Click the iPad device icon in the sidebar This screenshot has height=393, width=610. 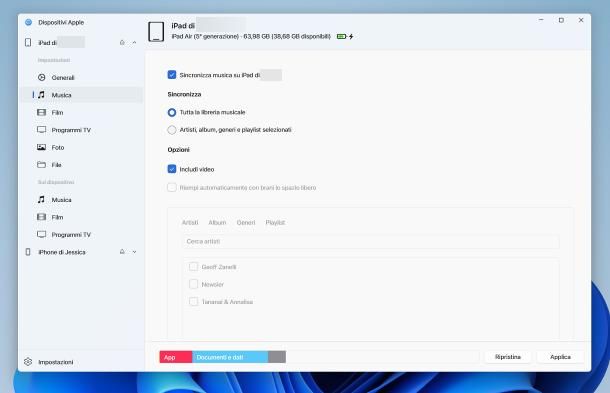point(28,42)
